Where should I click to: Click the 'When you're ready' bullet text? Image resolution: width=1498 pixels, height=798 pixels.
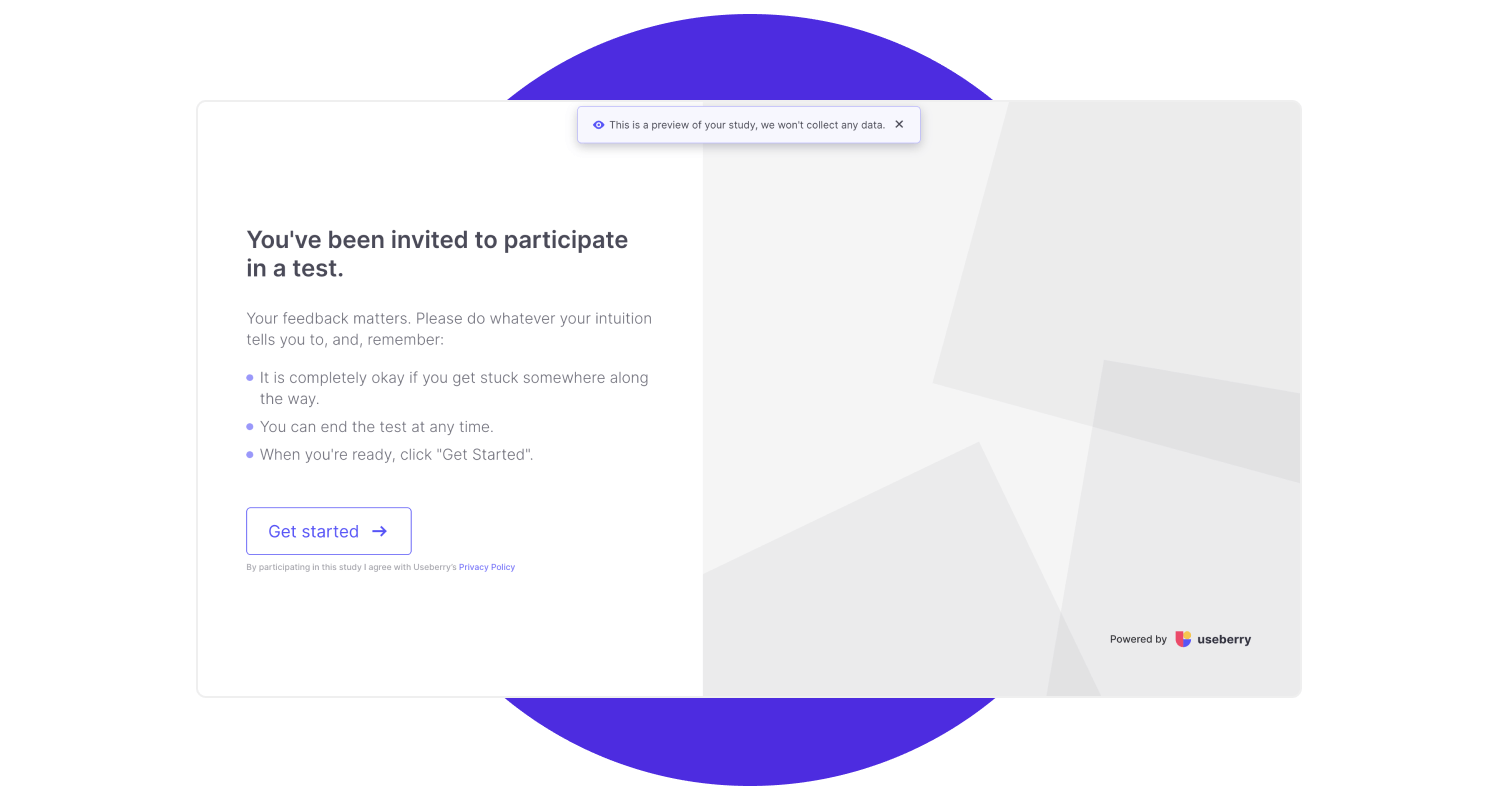[x=397, y=454]
